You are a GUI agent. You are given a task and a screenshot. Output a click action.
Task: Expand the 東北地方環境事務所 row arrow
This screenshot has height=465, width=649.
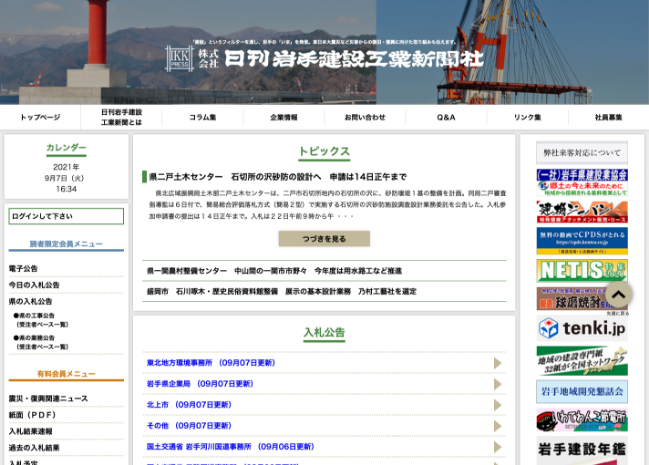point(498,363)
